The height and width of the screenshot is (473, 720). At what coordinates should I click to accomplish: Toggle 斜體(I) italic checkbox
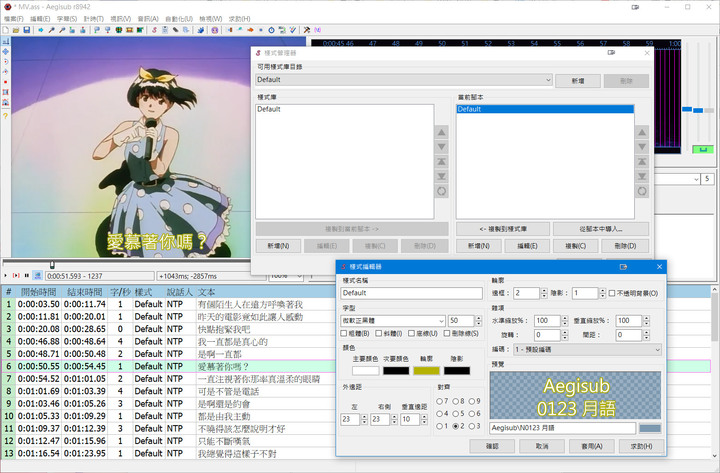pos(389,333)
